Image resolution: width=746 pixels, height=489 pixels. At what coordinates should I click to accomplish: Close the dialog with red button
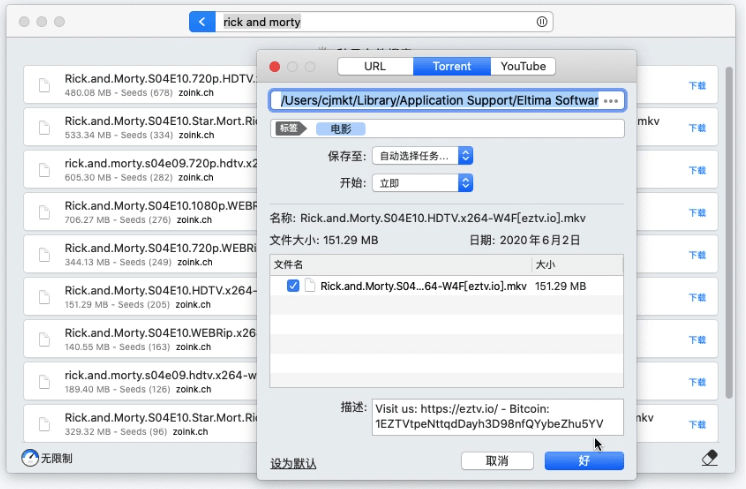(x=275, y=67)
